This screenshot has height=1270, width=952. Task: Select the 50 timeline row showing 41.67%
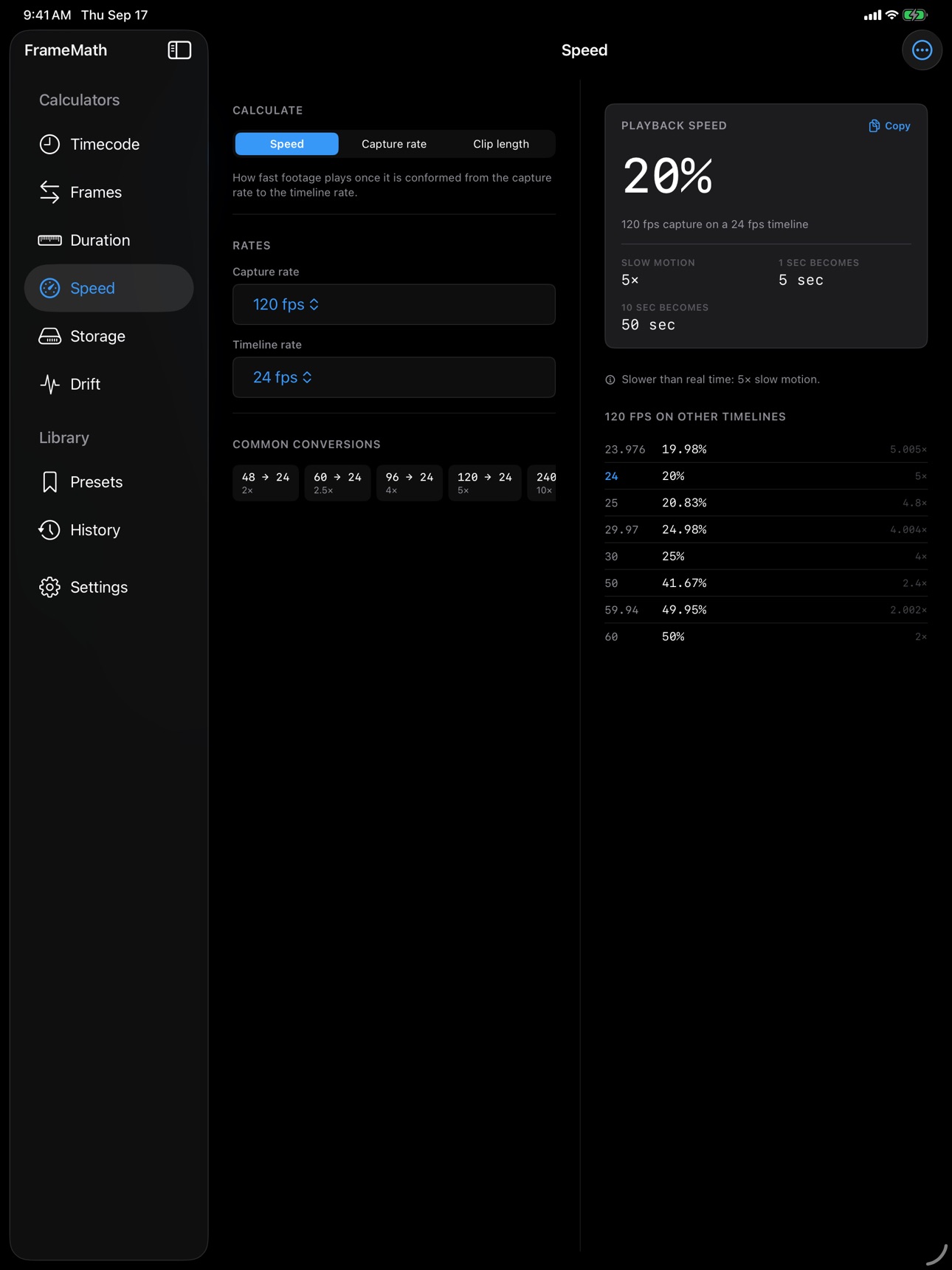(x=766, y=583)
